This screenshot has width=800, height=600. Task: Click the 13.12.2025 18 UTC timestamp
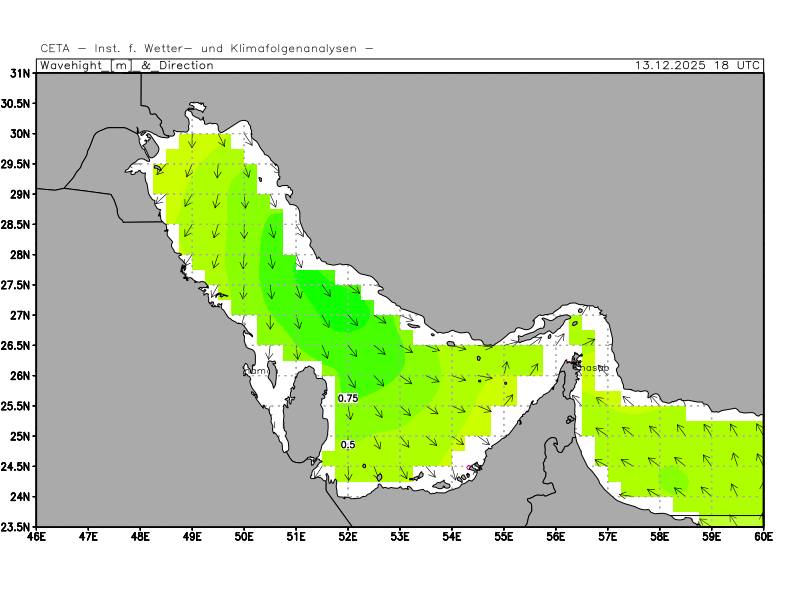697,66
